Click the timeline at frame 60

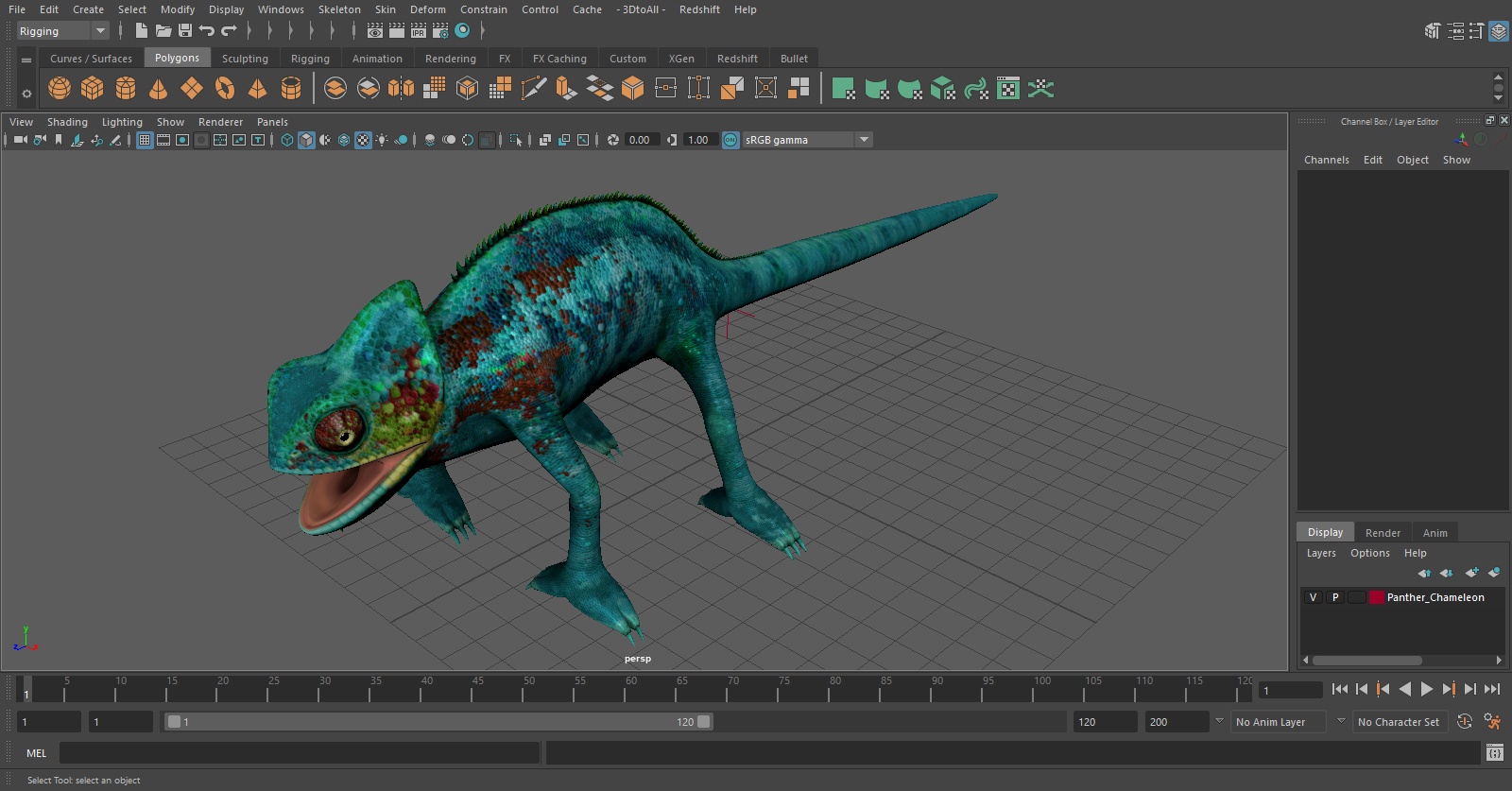coord(631,688)
